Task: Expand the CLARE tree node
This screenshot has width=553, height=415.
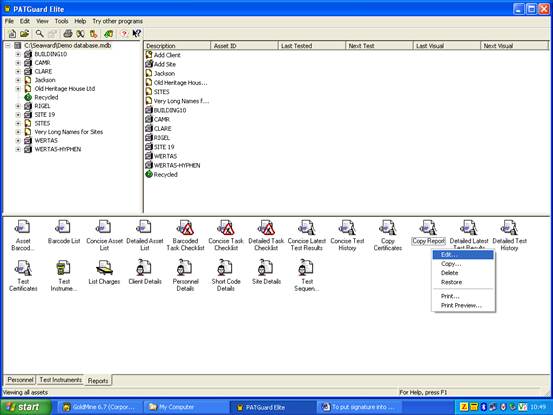Action: pos(18,72)
